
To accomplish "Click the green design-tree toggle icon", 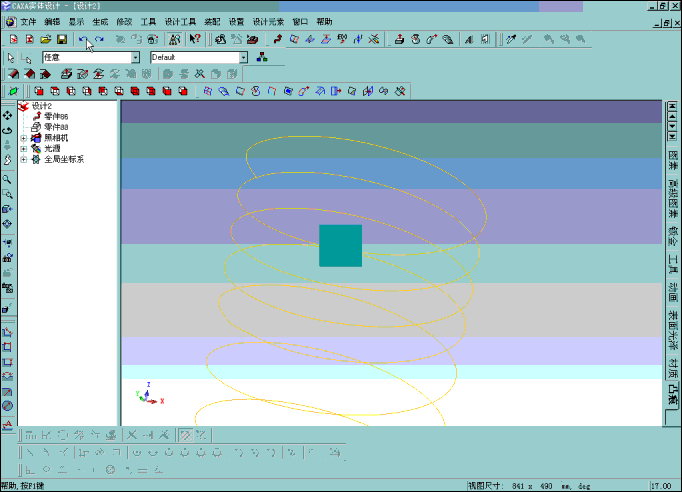I will [13, 91].
